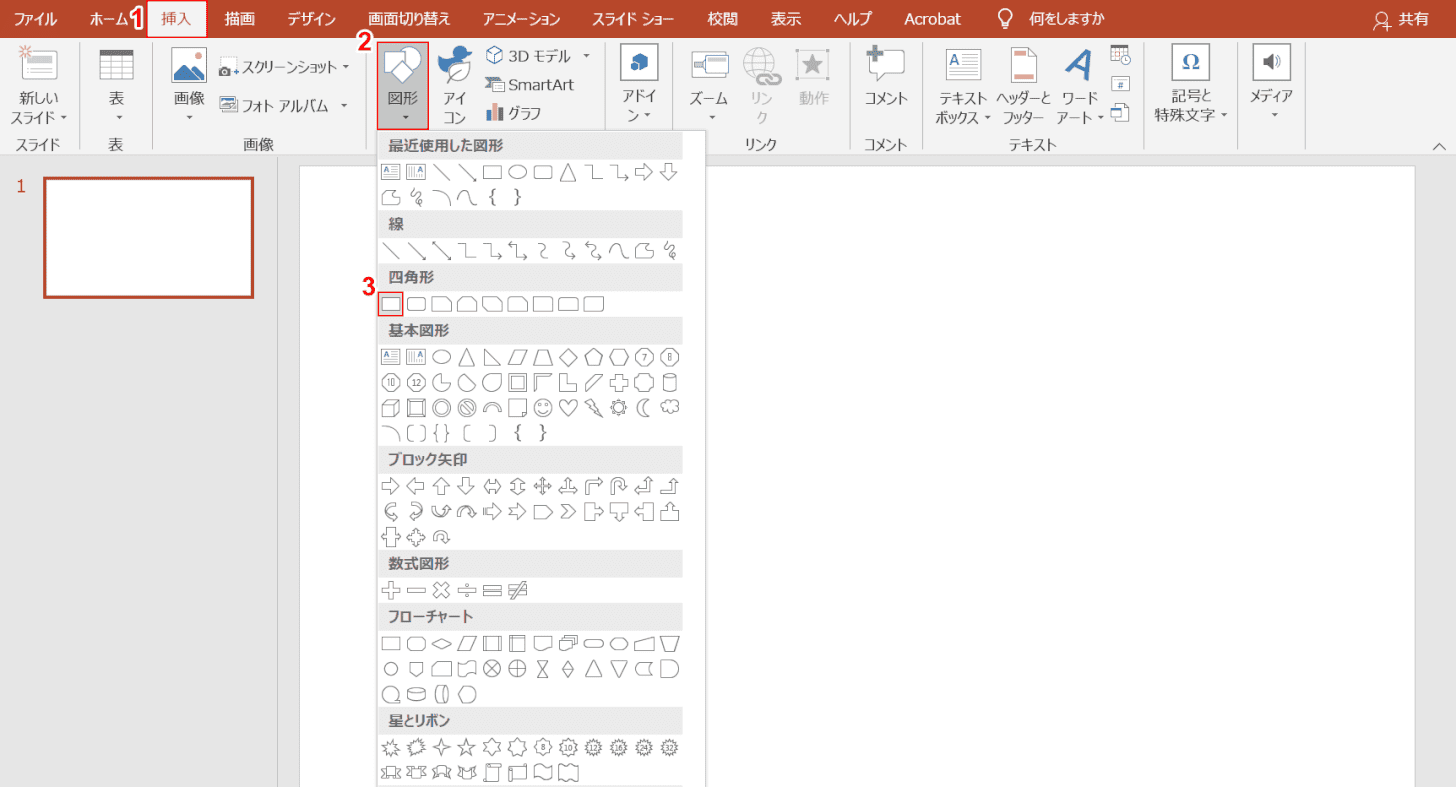Choose the smiley face shape
The width and height of the screenshot is (1456, 787).
tap(543, 407)
